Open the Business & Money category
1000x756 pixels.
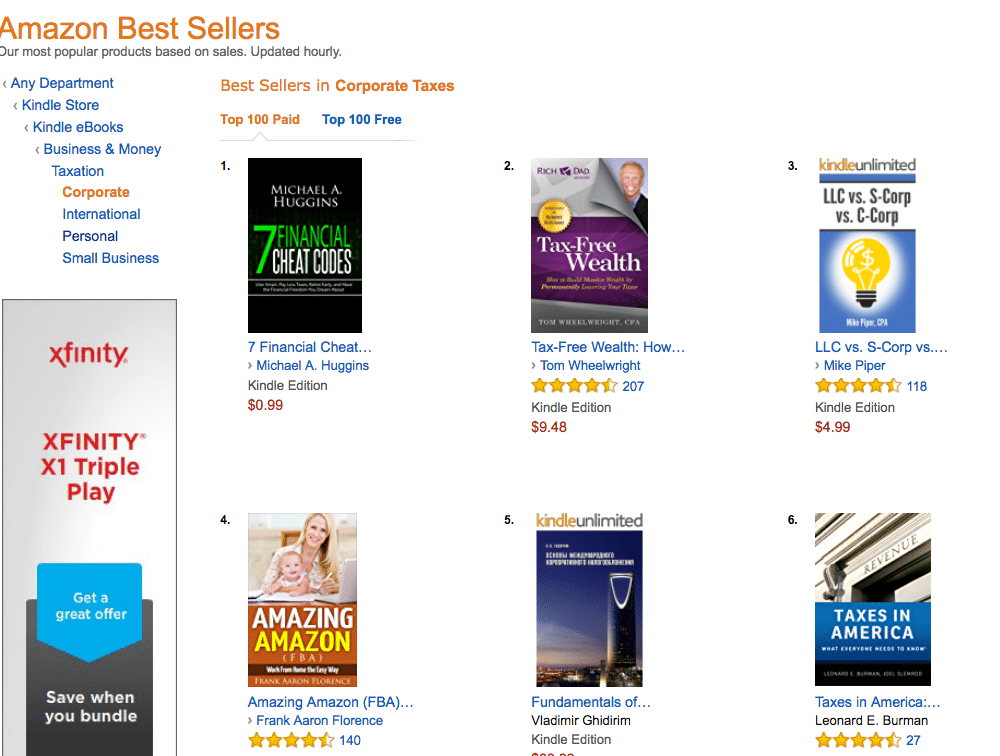pyautogui.click(x=102, y=149)
